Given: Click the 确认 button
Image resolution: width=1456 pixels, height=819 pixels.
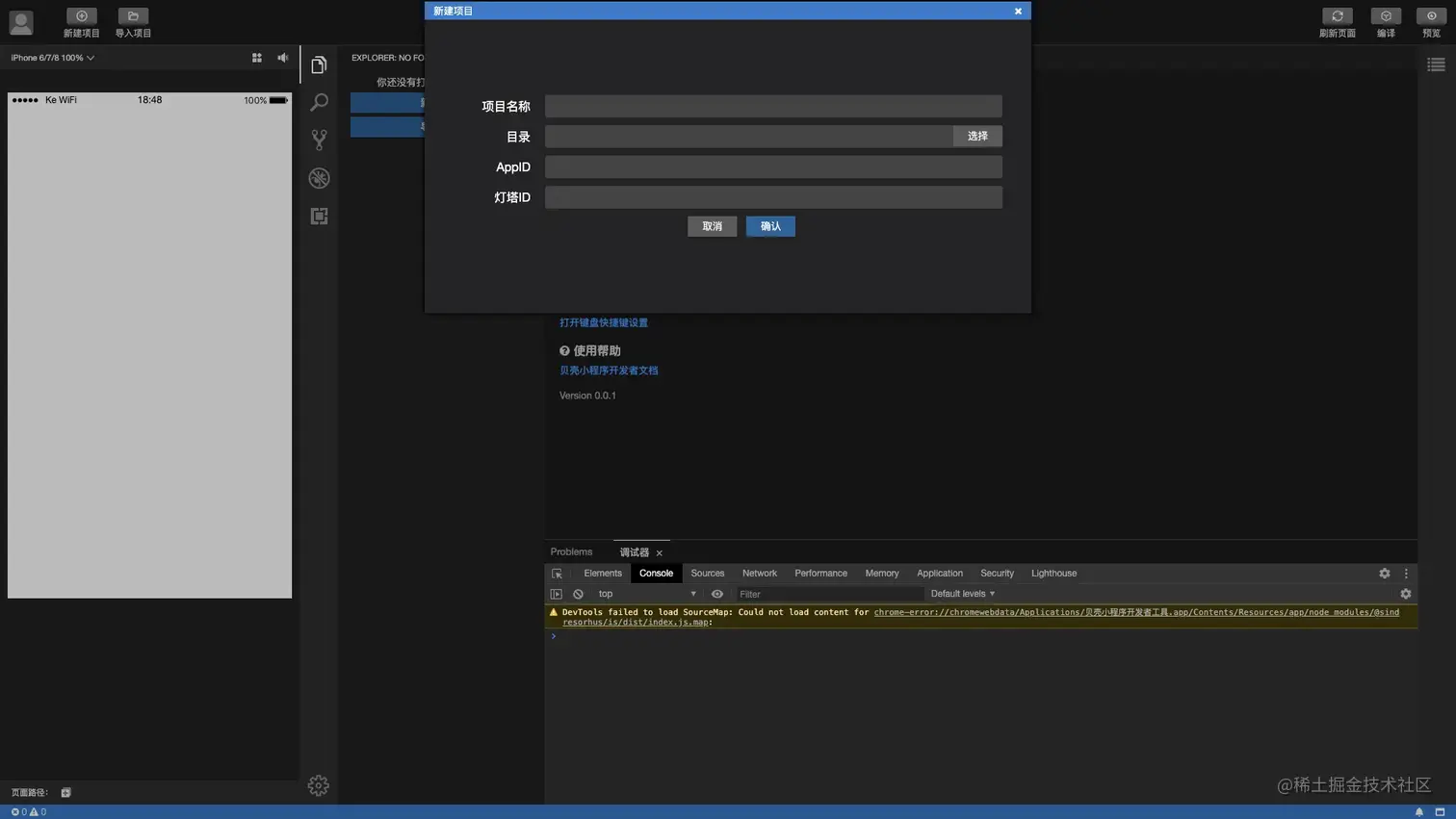Looking at the screenshot, I should [x=770, y=226].
